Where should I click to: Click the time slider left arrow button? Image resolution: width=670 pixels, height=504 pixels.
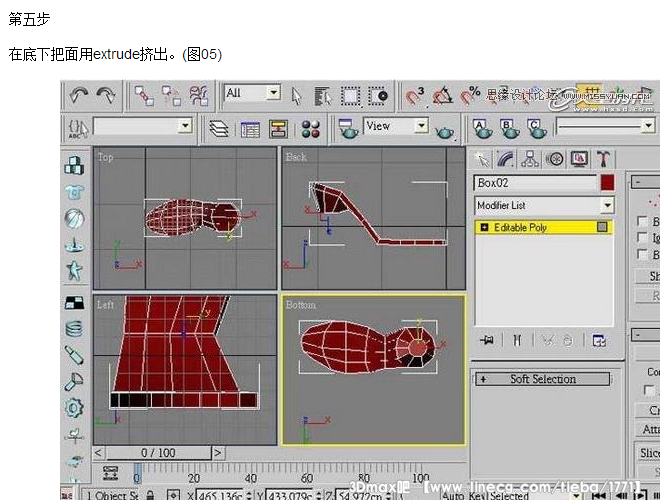tap(99, 453)
